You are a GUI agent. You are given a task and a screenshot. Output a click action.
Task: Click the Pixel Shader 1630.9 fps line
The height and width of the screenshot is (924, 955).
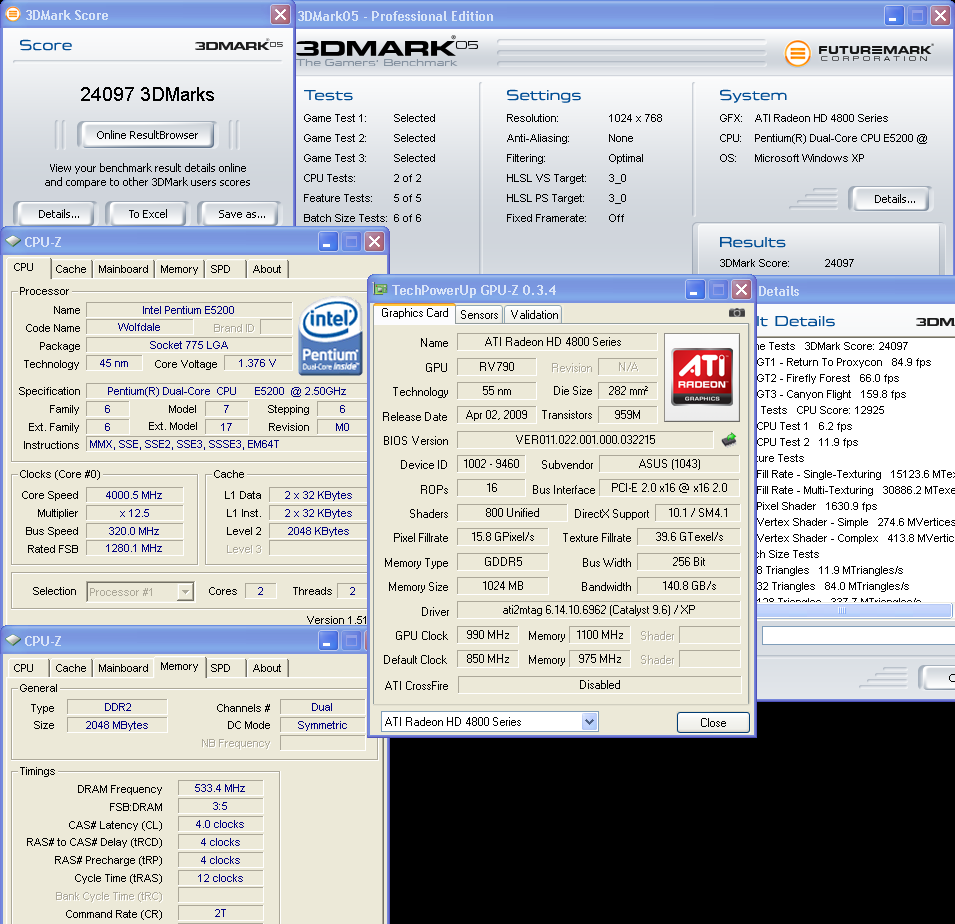[817, 506]
